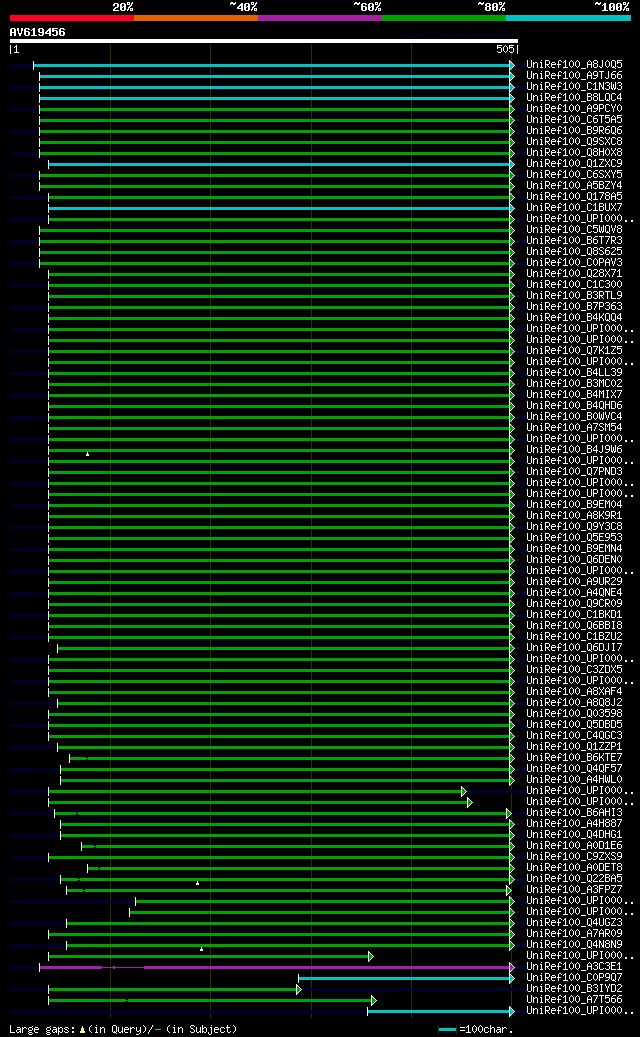The image size is (640, 1037).
Task: Select the UniRef100_C5WQV8 label
Action: pos(574,229)
